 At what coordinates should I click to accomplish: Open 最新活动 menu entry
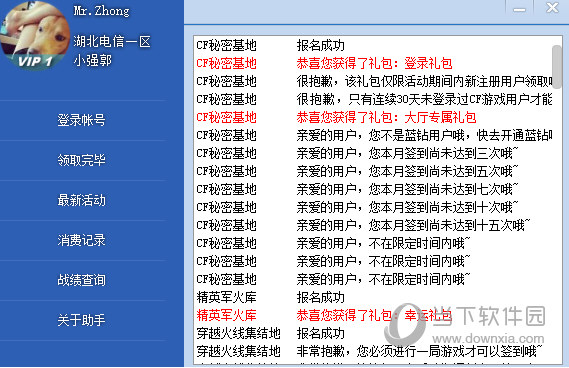pos(81,200)
